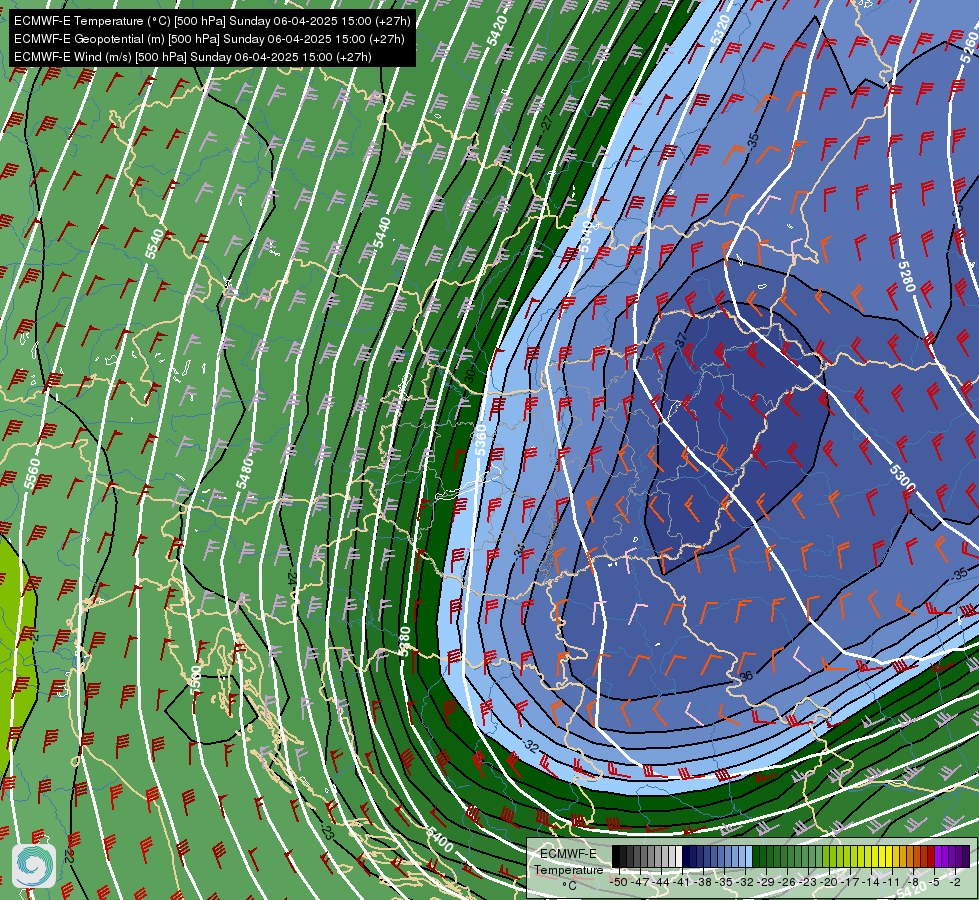
Task: Click the 5560 geopotential contour label
Action: tap(32, 473)
